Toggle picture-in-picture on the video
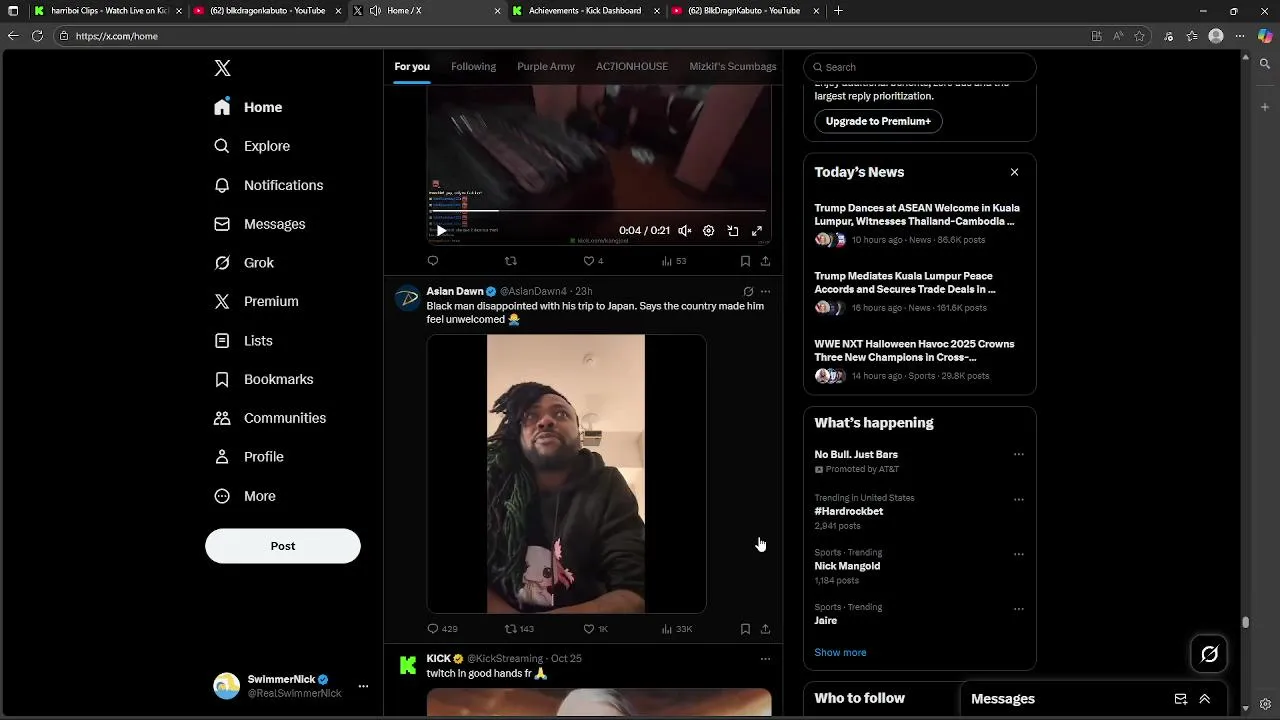Viewport: 1280px width, 720px height. 732,231
